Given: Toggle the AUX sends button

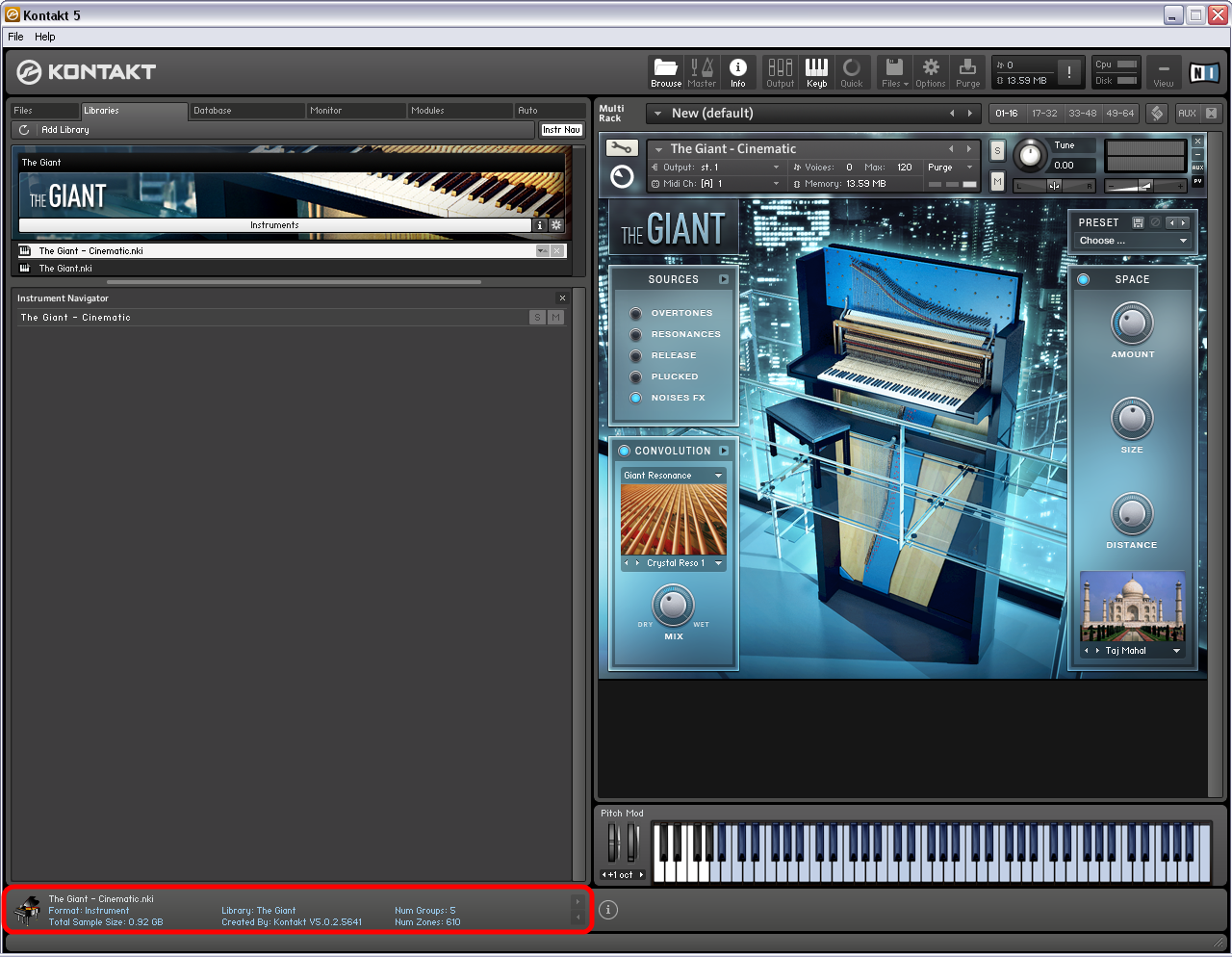Looking at the screenshot, I should (x=1187, y=114).
